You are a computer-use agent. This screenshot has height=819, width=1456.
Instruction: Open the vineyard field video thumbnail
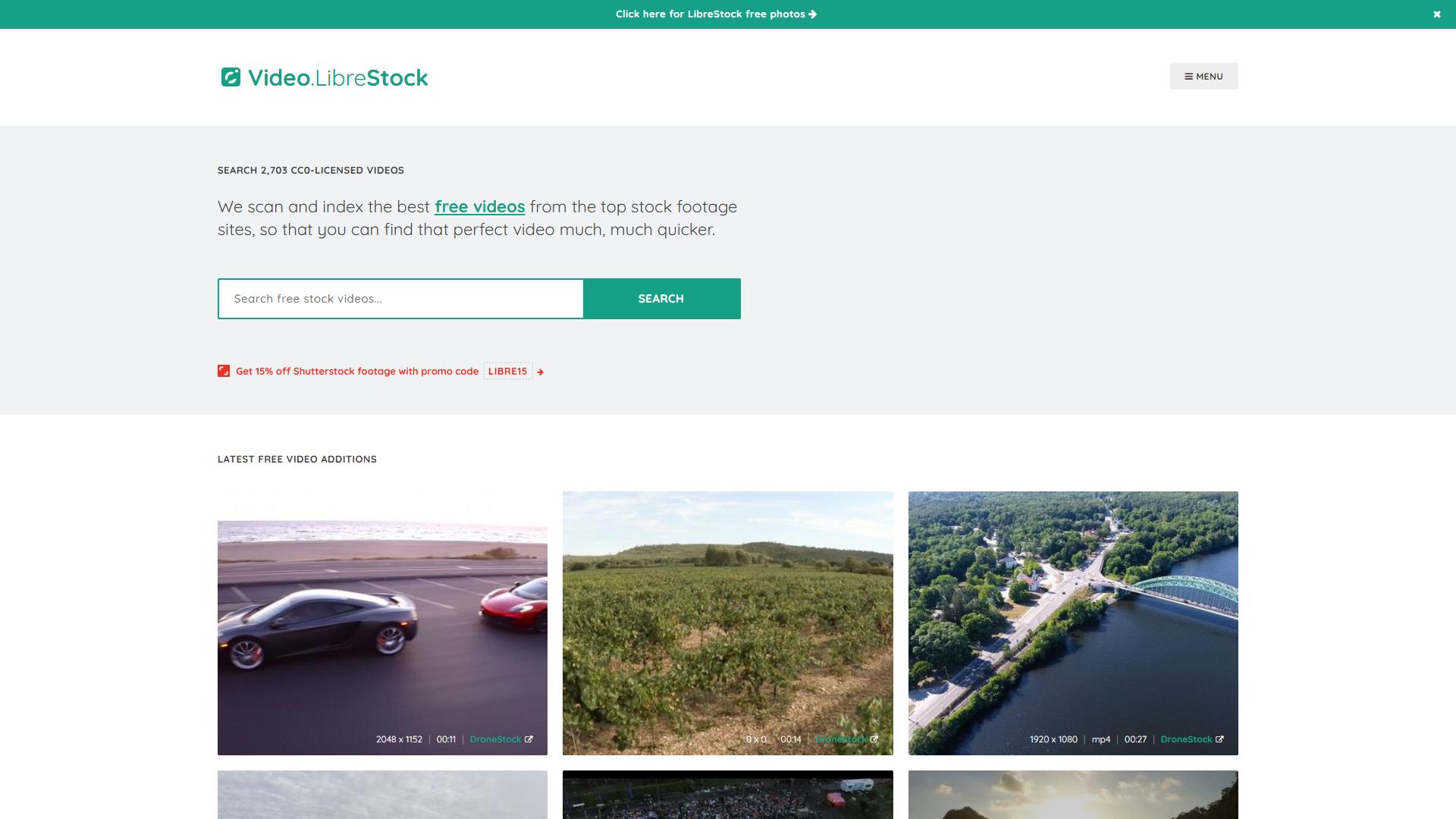727,622
